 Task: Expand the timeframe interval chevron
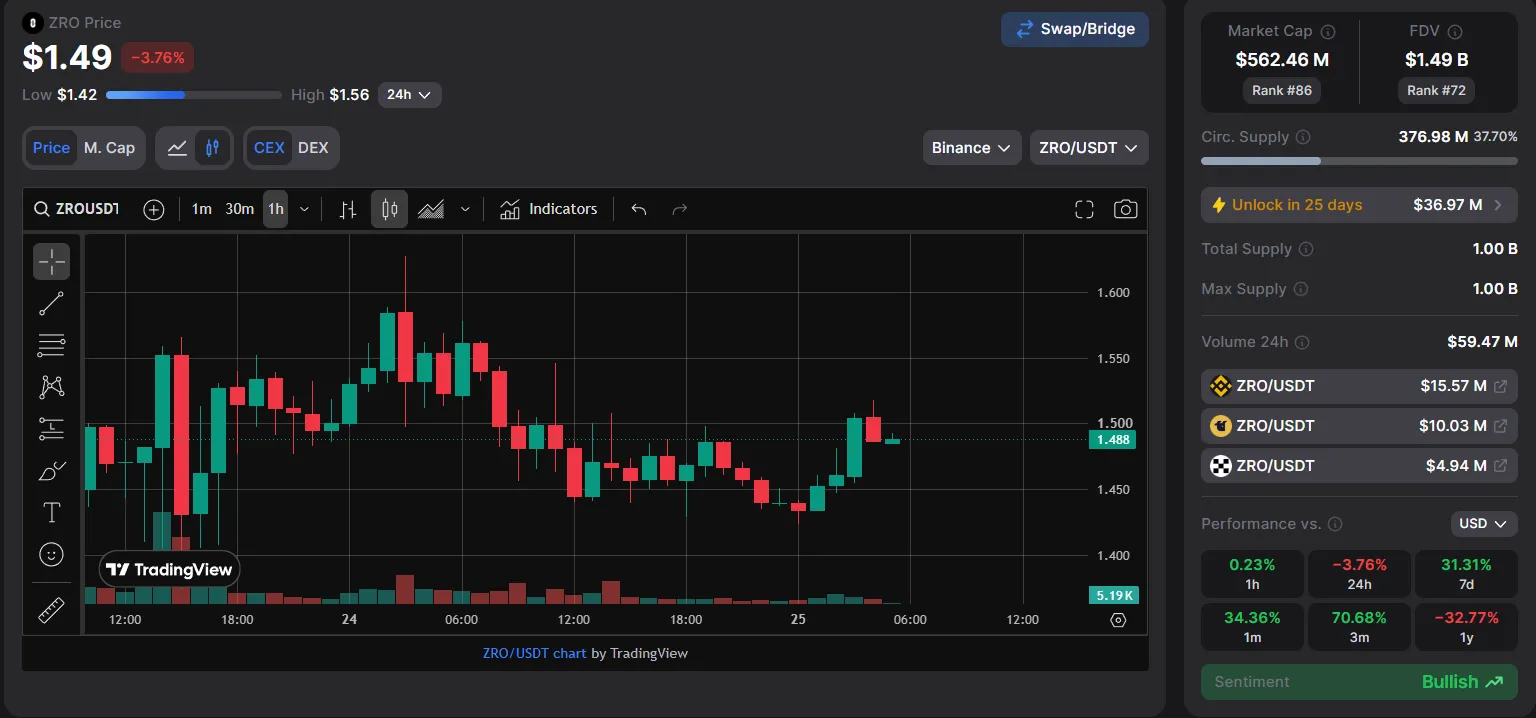pyautogui.click(x=304, y=209)
